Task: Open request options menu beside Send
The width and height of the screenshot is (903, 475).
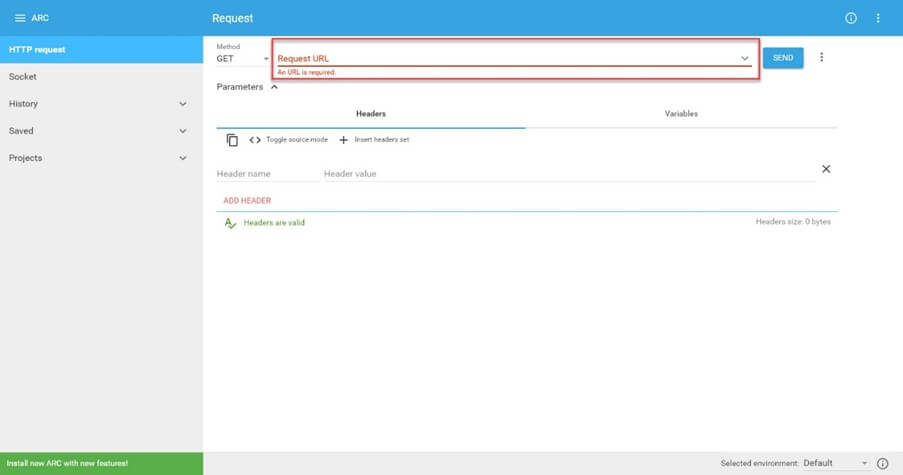Action: [x=821, y=58]
